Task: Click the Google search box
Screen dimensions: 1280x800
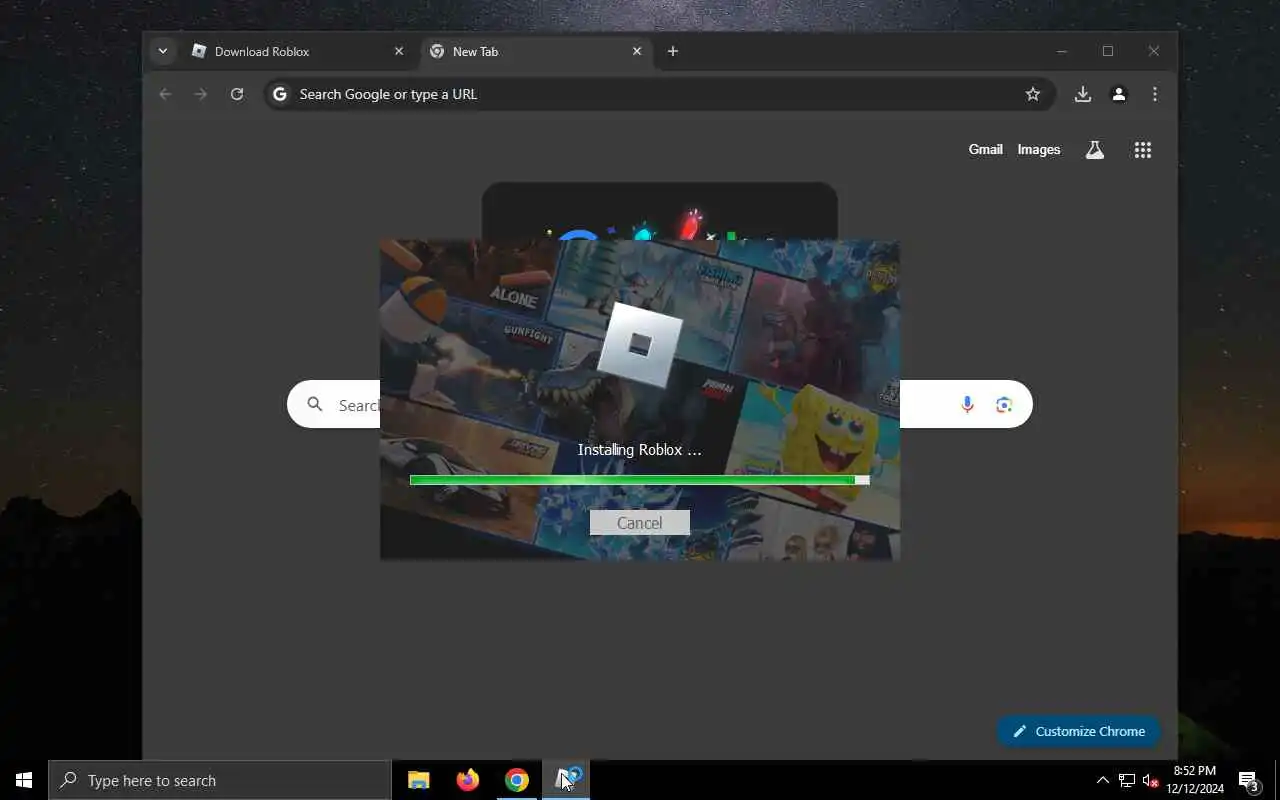Action: [x=660, y=404]
